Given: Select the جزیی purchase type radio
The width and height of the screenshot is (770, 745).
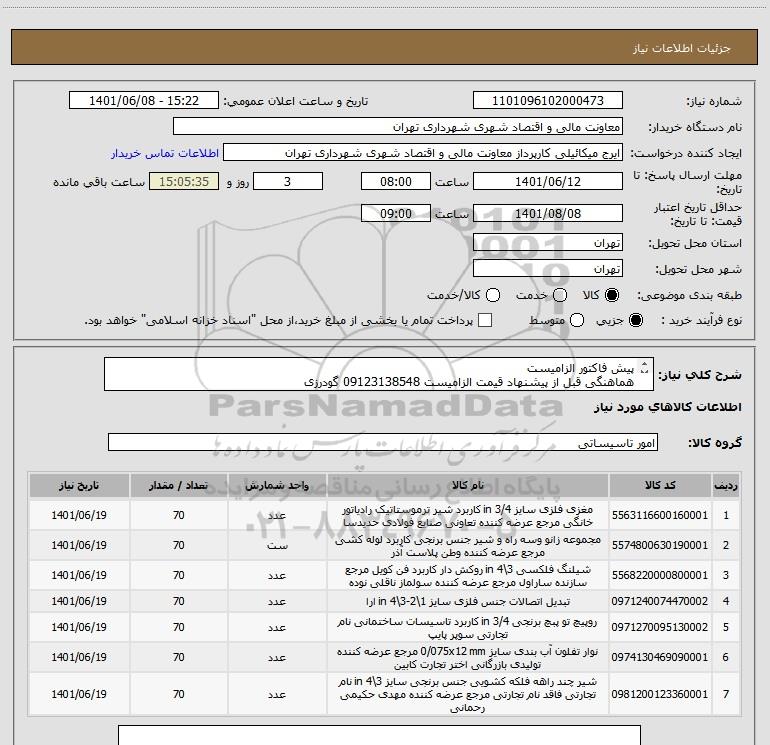Looking at the screenshot, I should [x=636, y=321].
